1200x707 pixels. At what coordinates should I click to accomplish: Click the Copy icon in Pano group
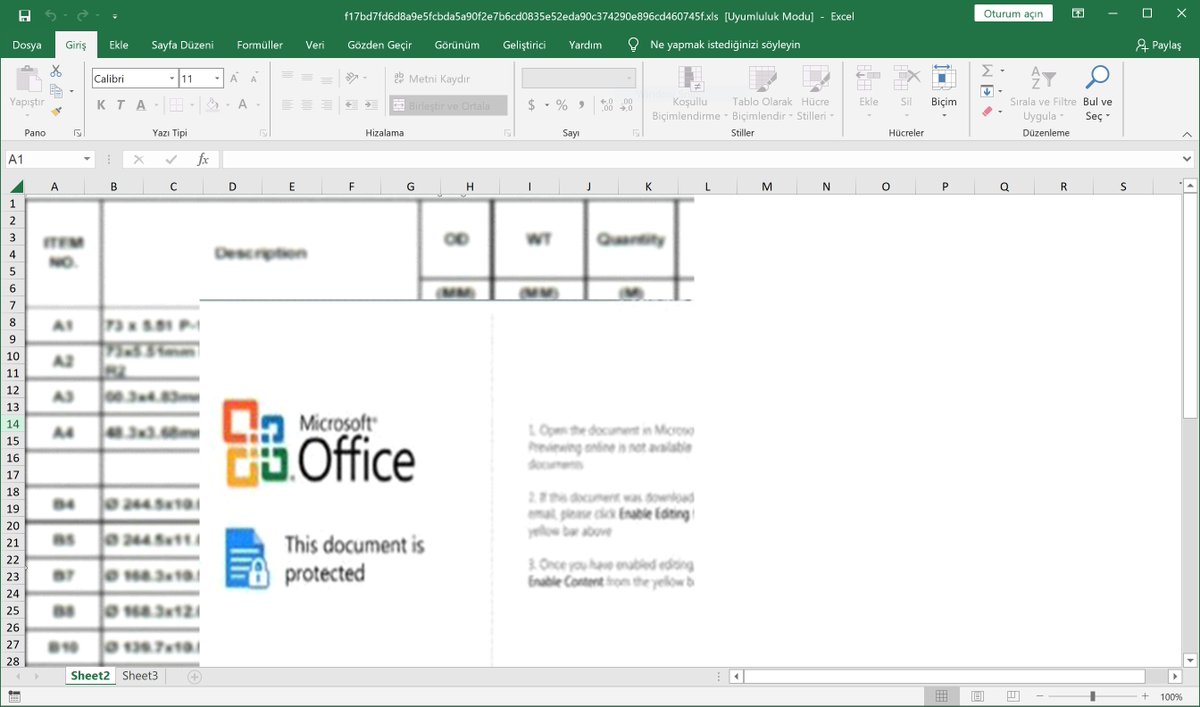56,91
